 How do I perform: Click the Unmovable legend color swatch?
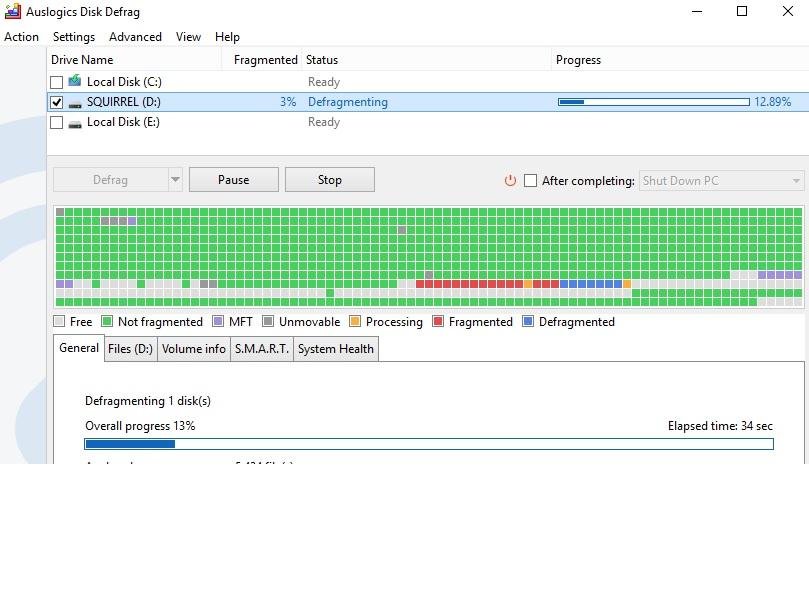point(268,321)
